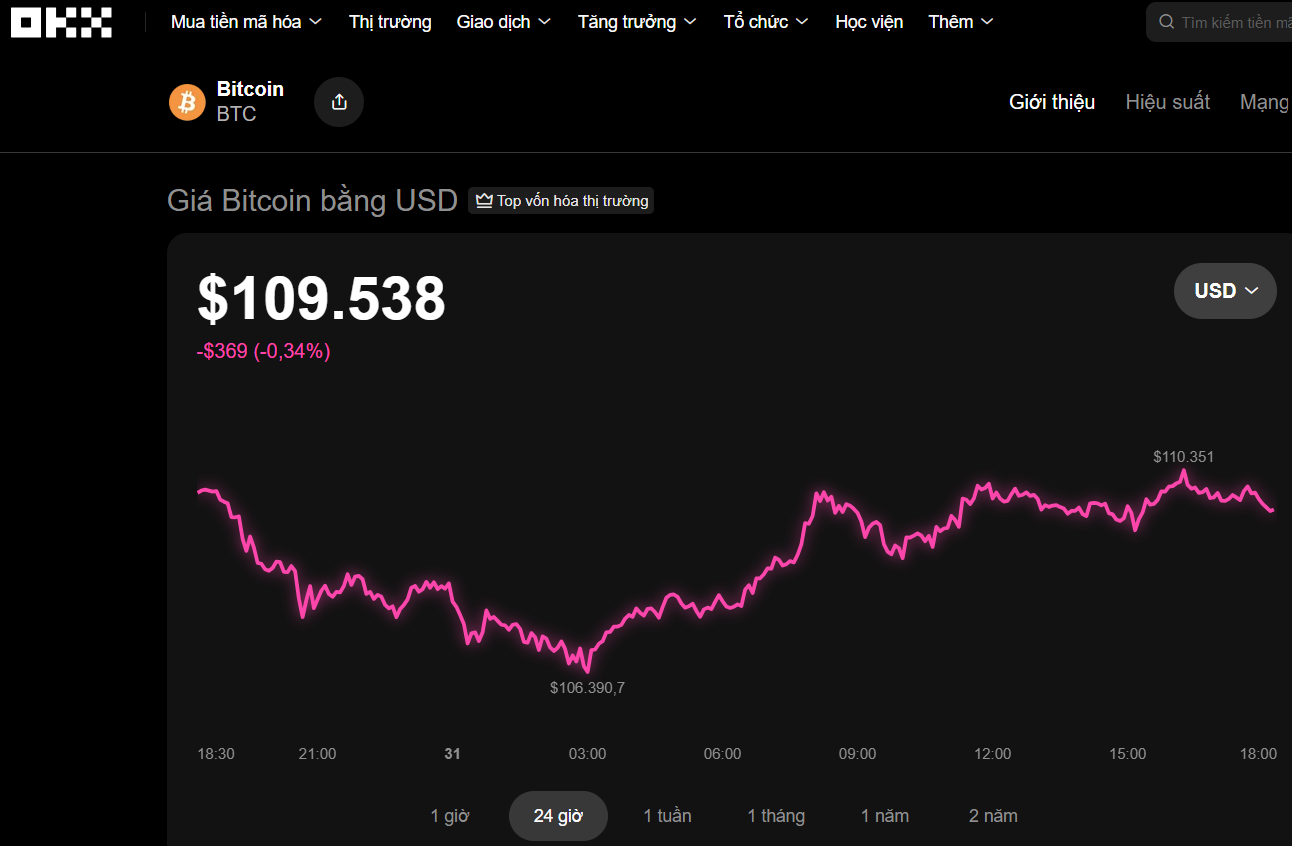Expand the Thêm menu
Screen dimensions: 1292x846
[x=959, y=21]
